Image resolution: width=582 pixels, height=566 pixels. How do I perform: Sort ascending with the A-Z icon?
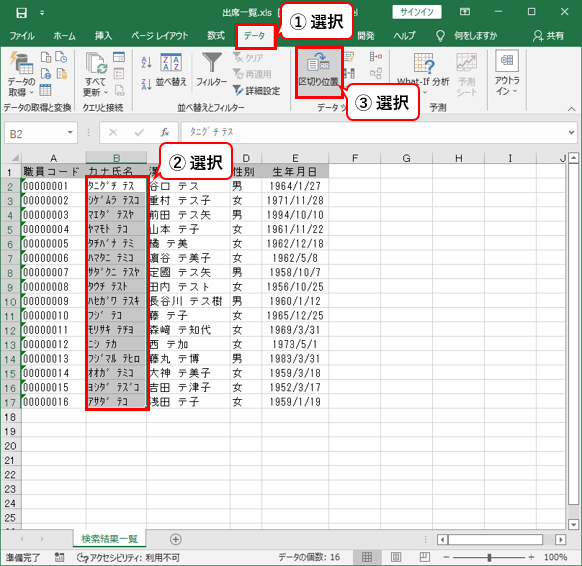coord(146,62)
